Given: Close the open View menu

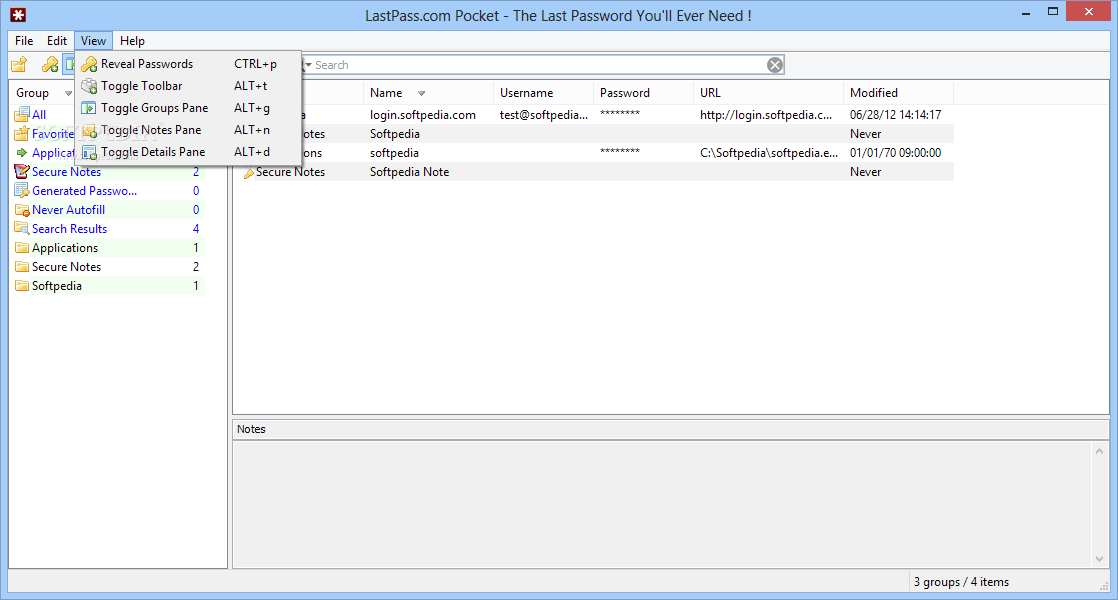Looking at the screenshot, I should [x=93, y=41].
